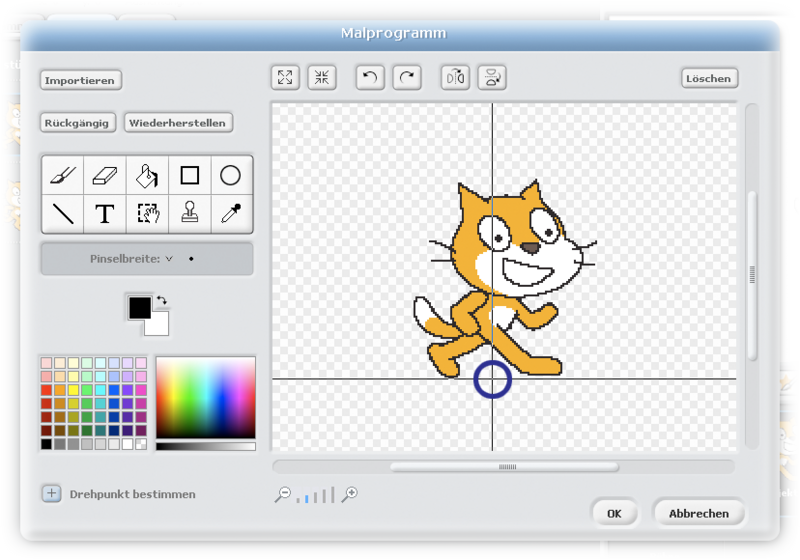Click Drehpunkt bestimmen plus button

click(51, 494)
